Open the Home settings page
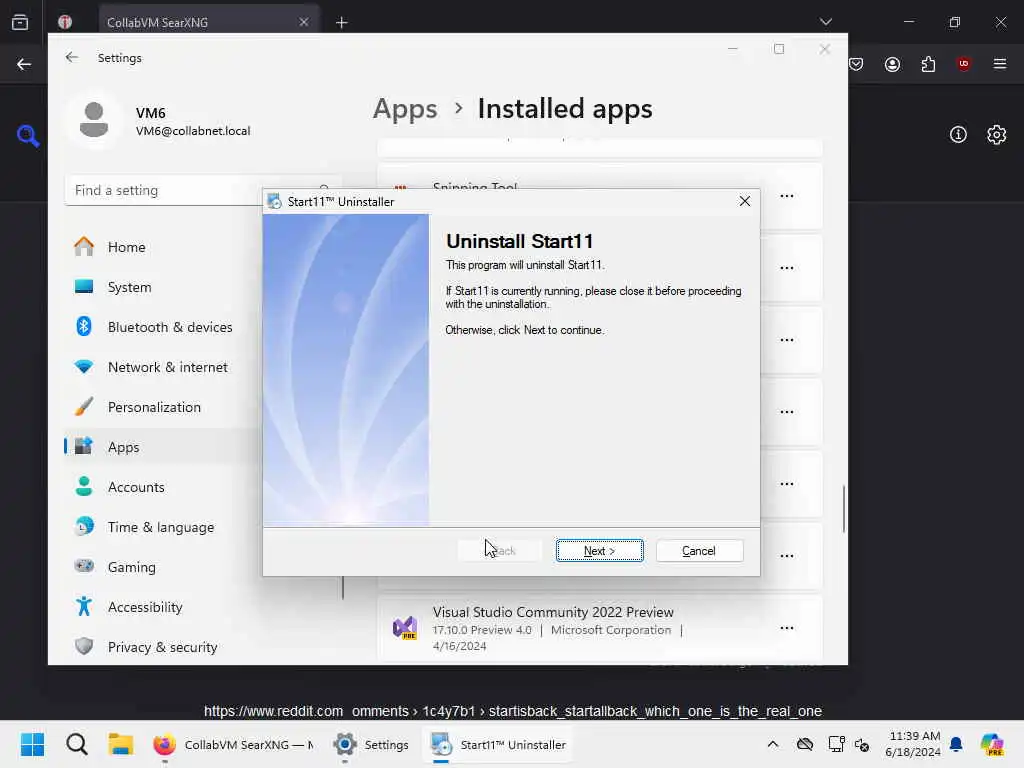Image resolution: width=1024 pixels, height=768 pixels. tap(163, 247)
